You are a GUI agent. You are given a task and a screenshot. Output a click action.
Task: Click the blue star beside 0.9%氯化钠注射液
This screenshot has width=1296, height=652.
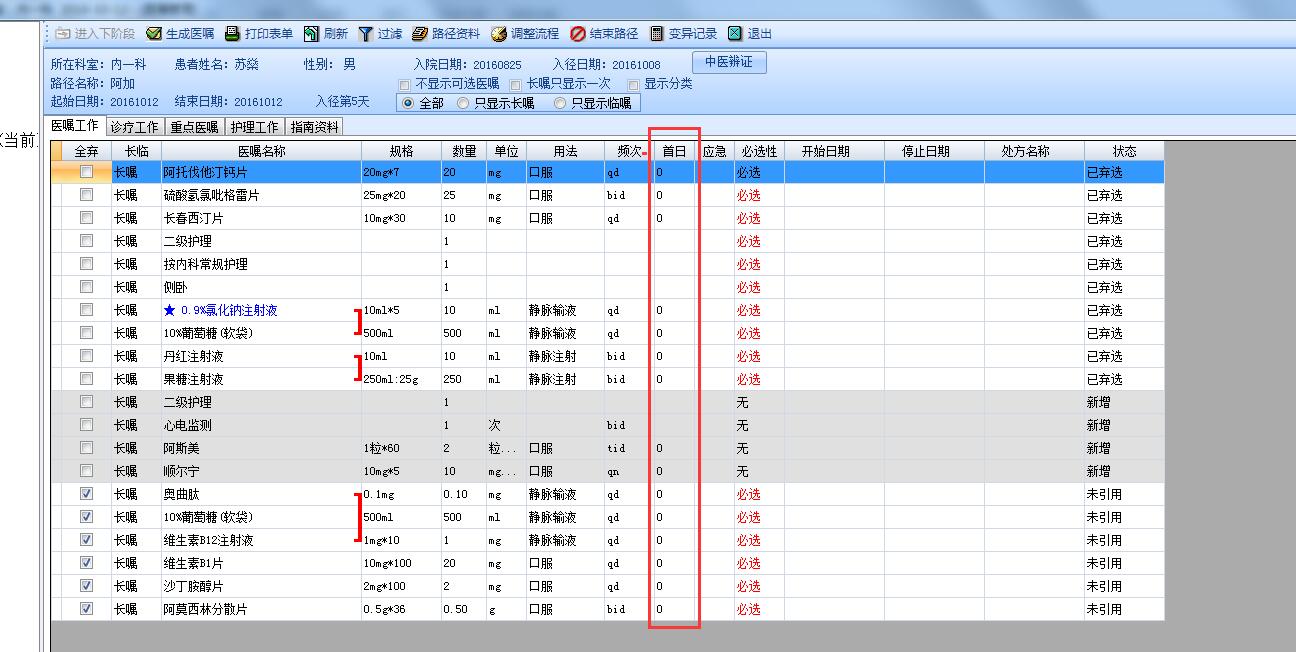[170, 310]
